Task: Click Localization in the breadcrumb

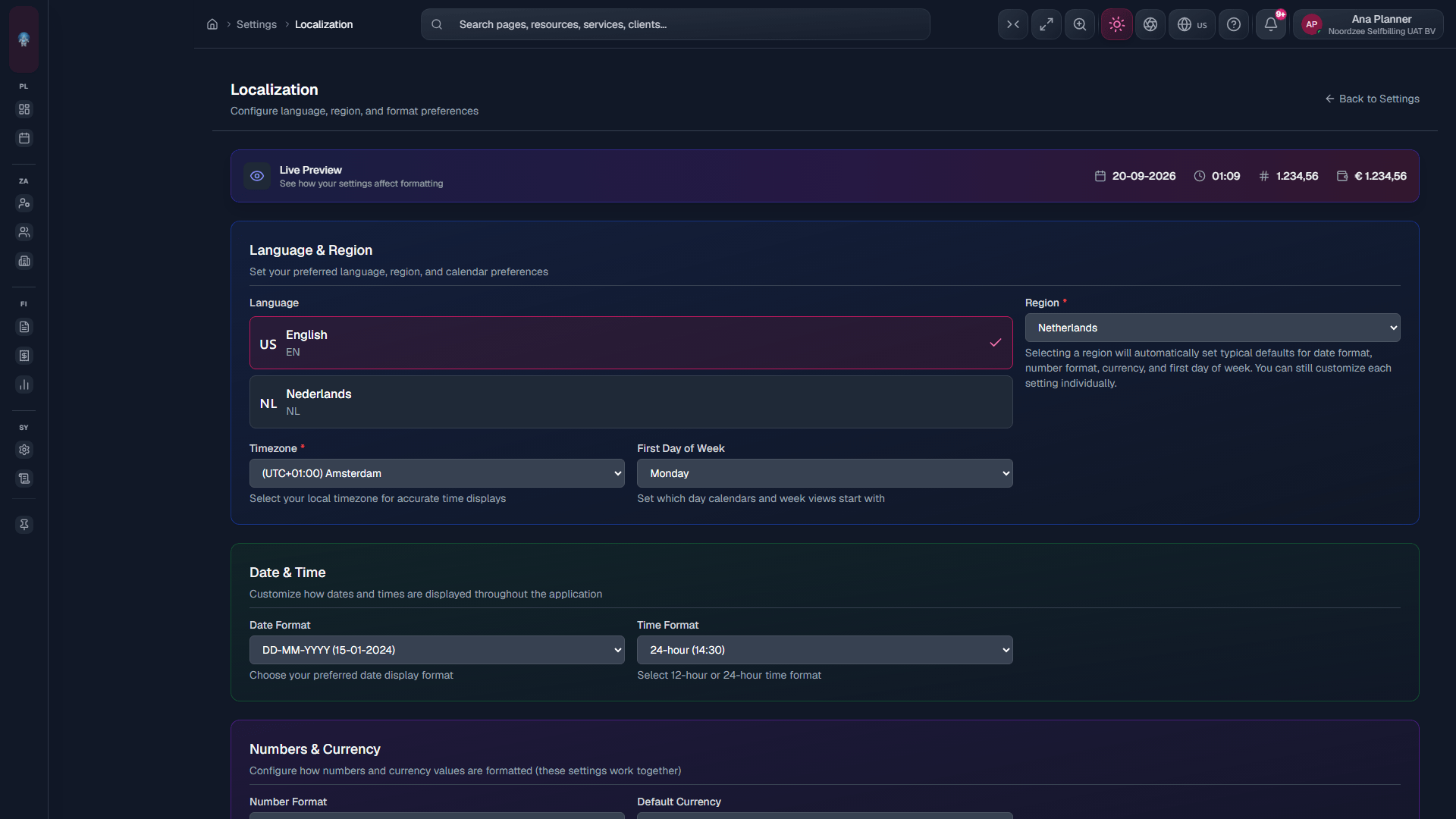Action: pos(324,24)
